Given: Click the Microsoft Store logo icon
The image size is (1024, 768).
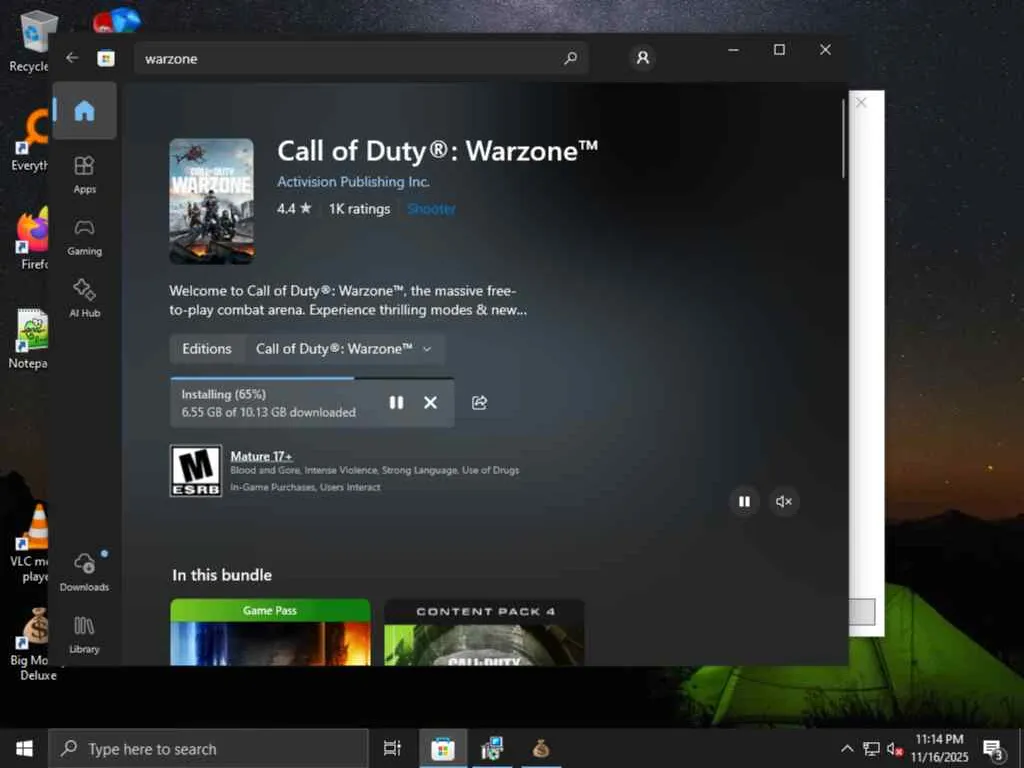Looking at the screenshot, I should pyautogui.click(x=106, y=59).
